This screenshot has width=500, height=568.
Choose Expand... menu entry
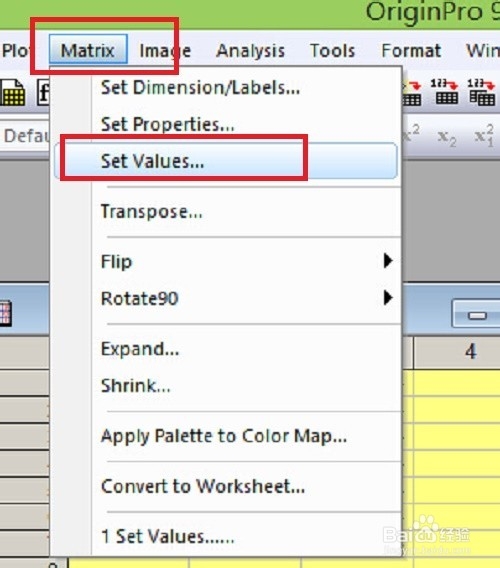coord(226,349)
